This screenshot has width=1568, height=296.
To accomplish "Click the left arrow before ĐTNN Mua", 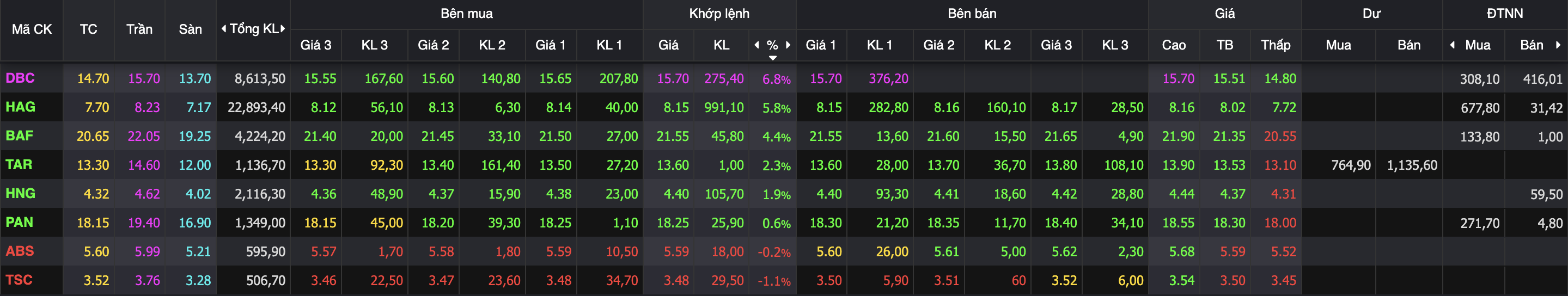I will pos(1453,45).
